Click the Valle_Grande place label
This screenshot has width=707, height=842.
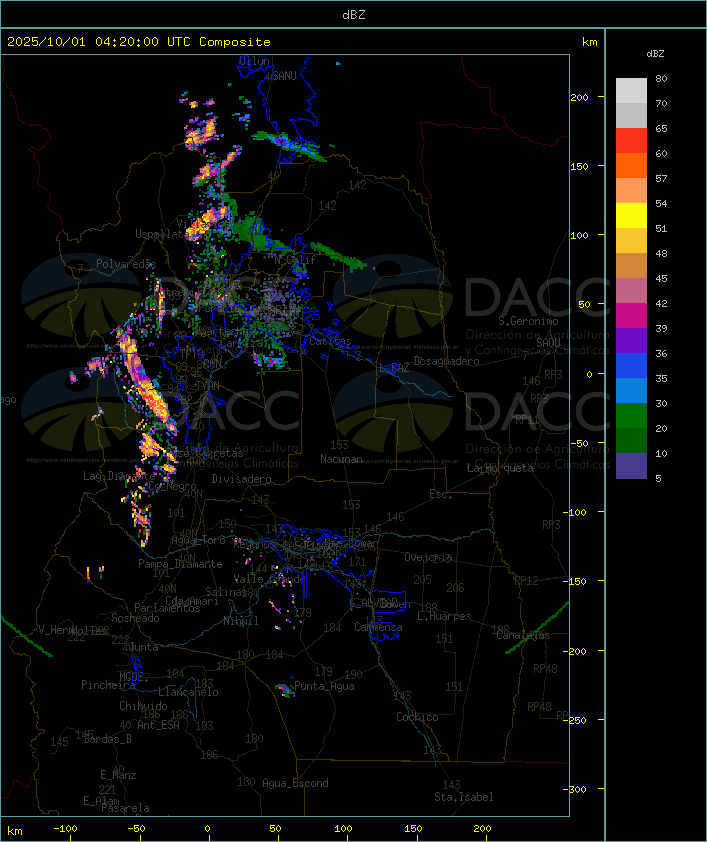tap(269, 579)
